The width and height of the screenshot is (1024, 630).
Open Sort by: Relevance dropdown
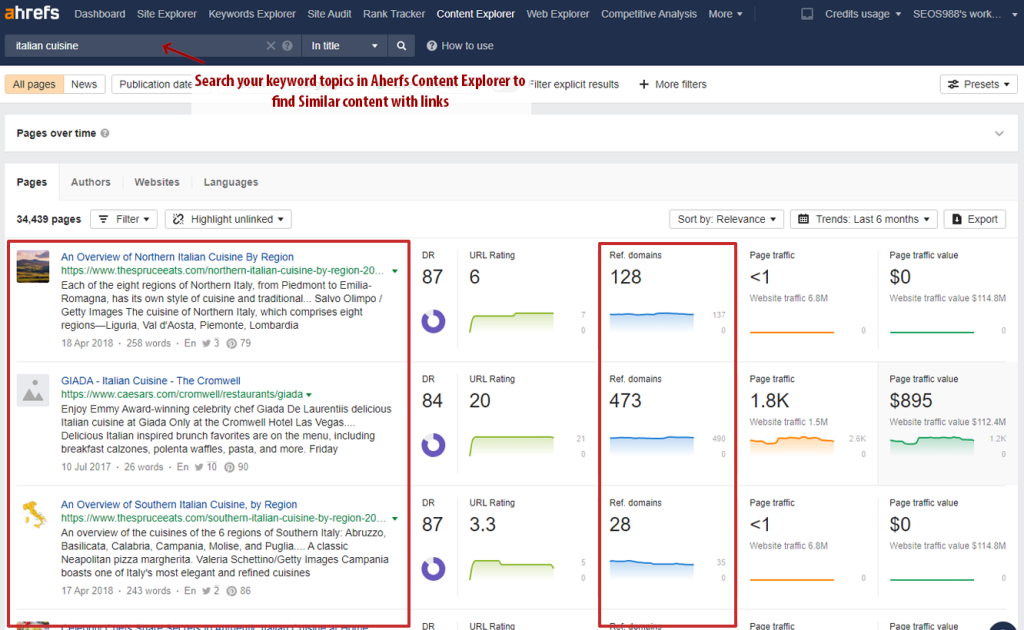726,219
